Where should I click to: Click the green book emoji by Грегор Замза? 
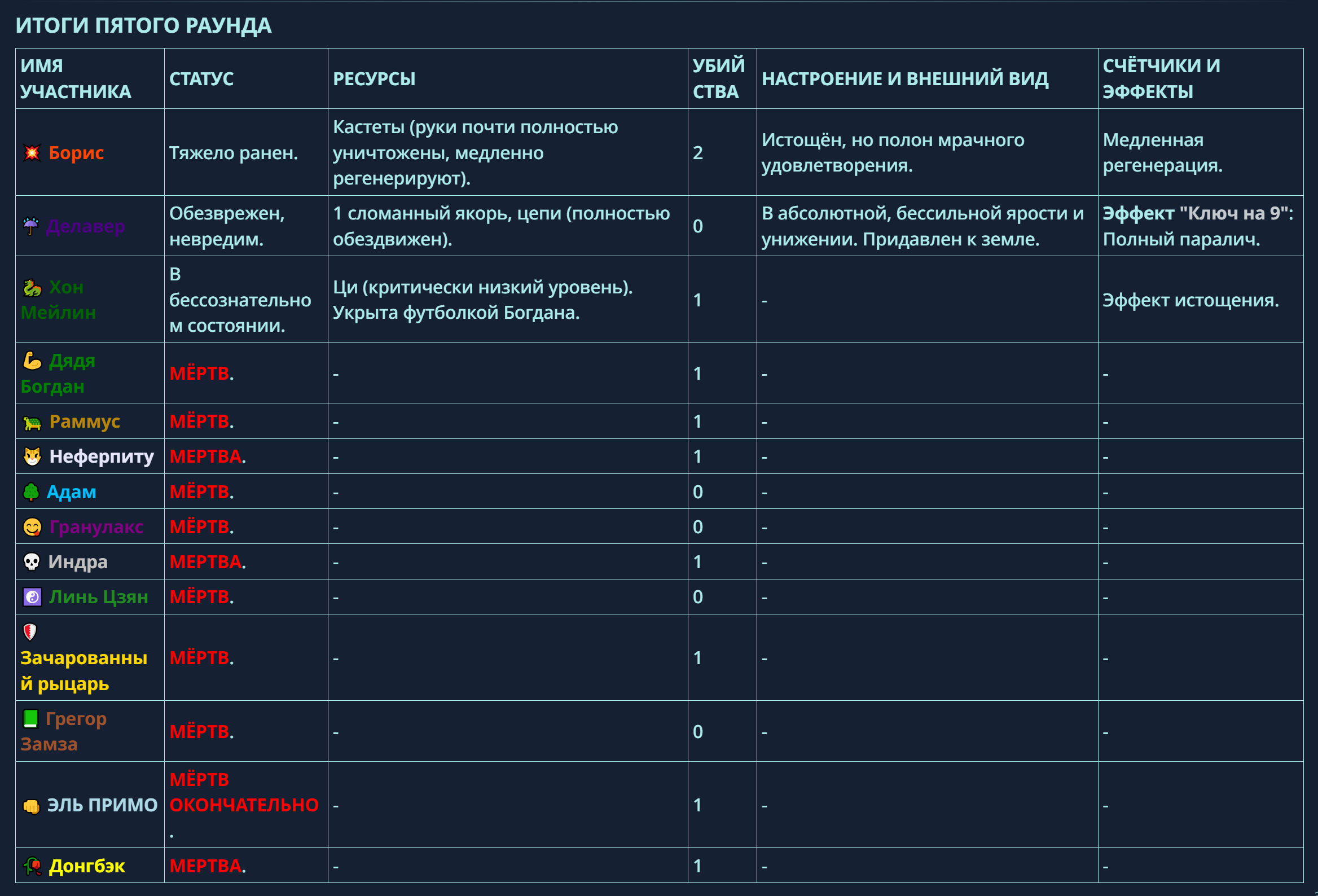coord(30,718)
